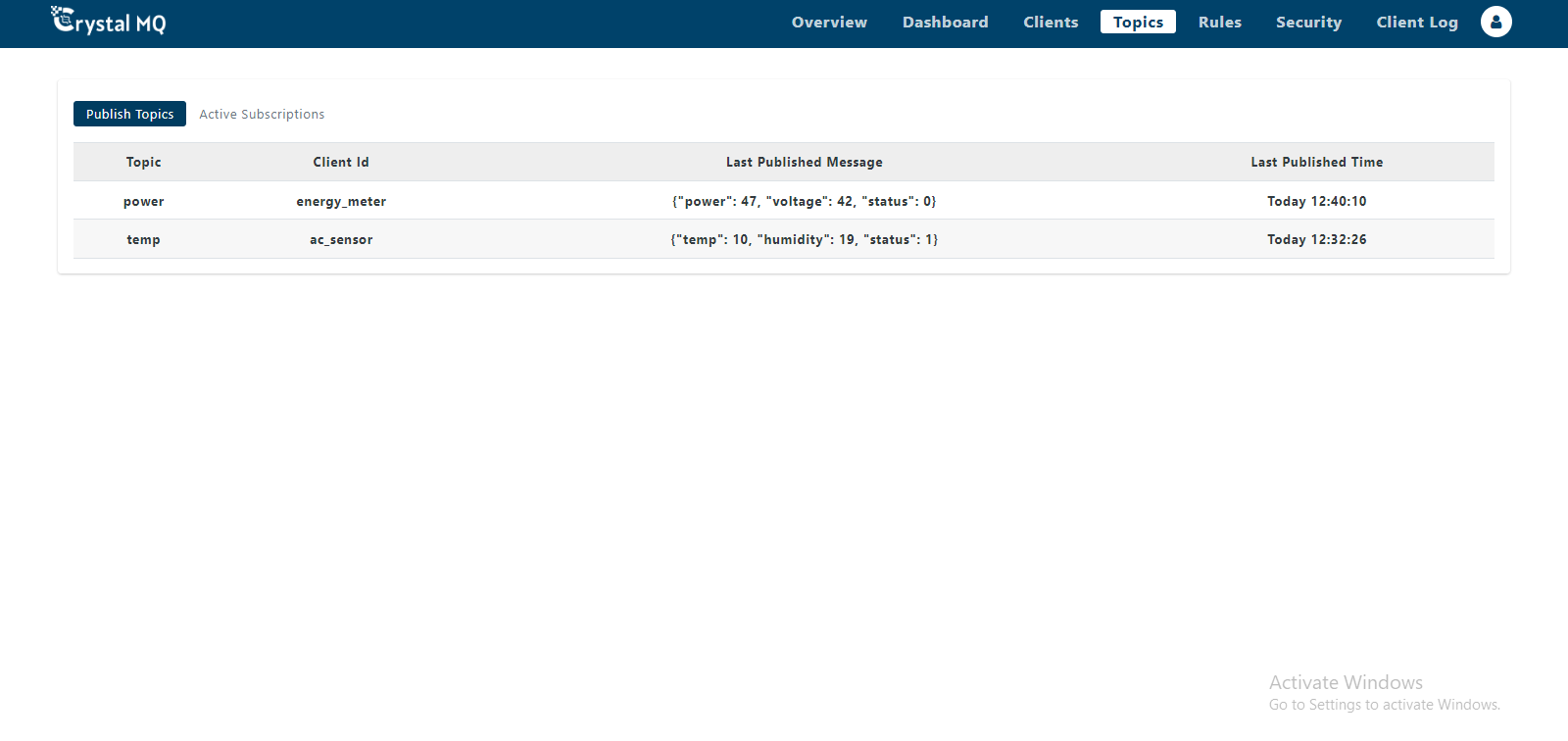Select the Publish Topics tab
Viewport: 1568px width, 741px height.
click(x=129, y=114)
